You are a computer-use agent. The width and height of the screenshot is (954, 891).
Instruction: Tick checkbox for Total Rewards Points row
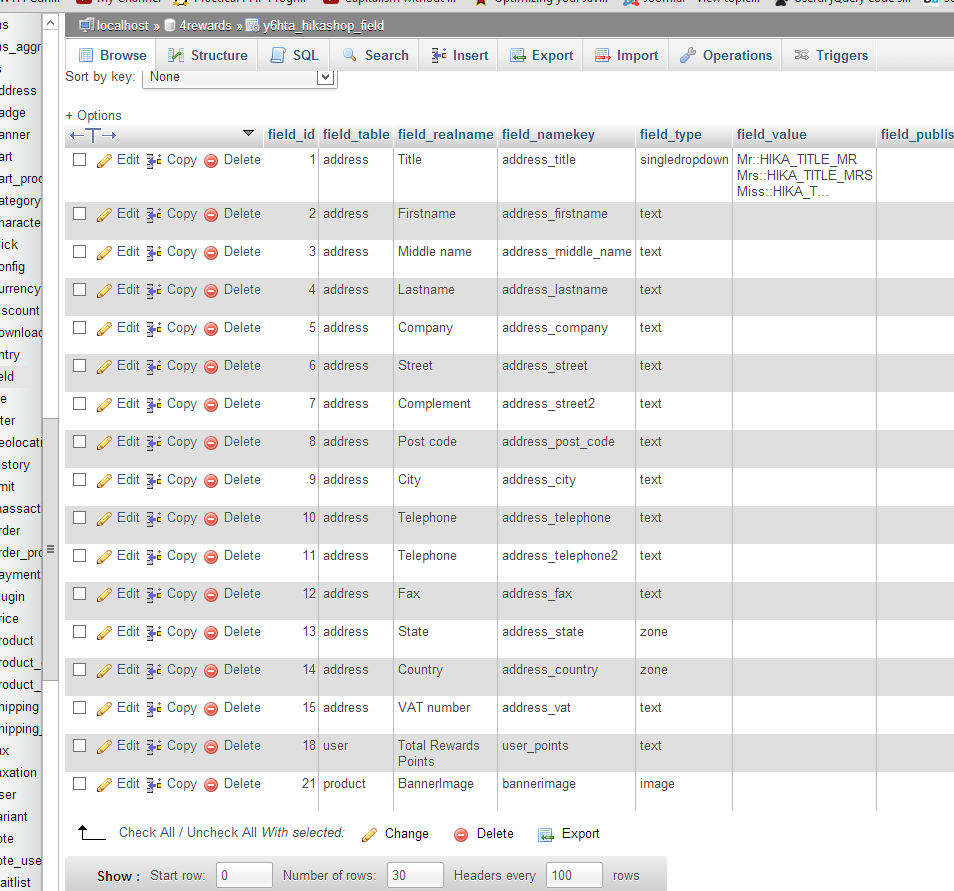click(79, 746)
